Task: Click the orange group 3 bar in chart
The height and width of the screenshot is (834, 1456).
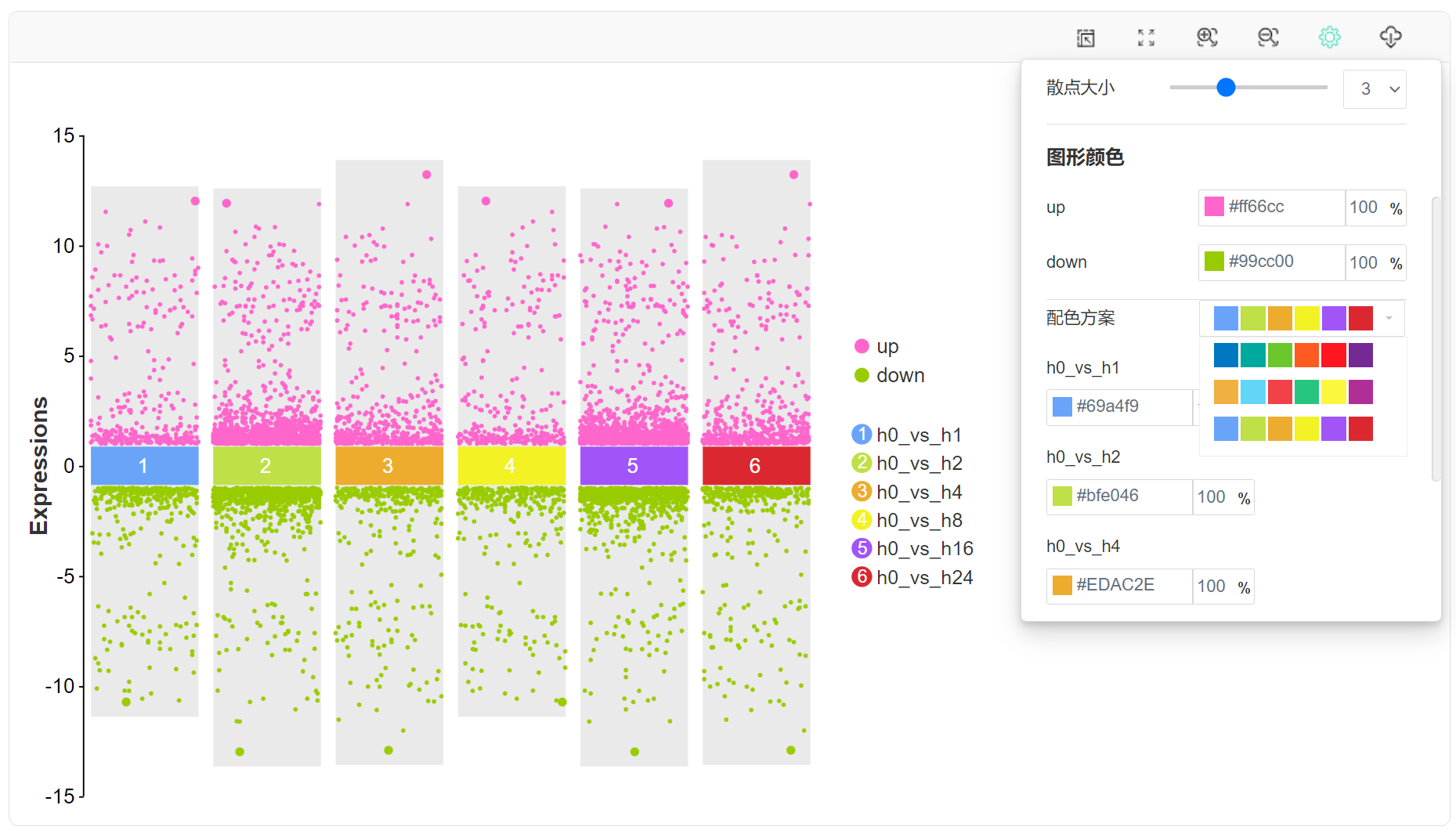Action: (389, 466)
